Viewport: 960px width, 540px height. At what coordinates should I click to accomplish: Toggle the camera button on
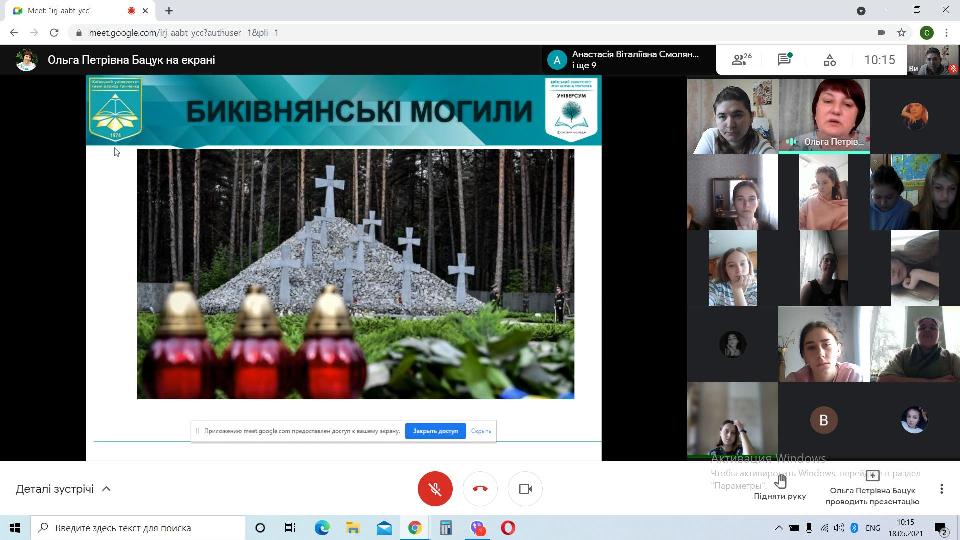click(525, 489)
